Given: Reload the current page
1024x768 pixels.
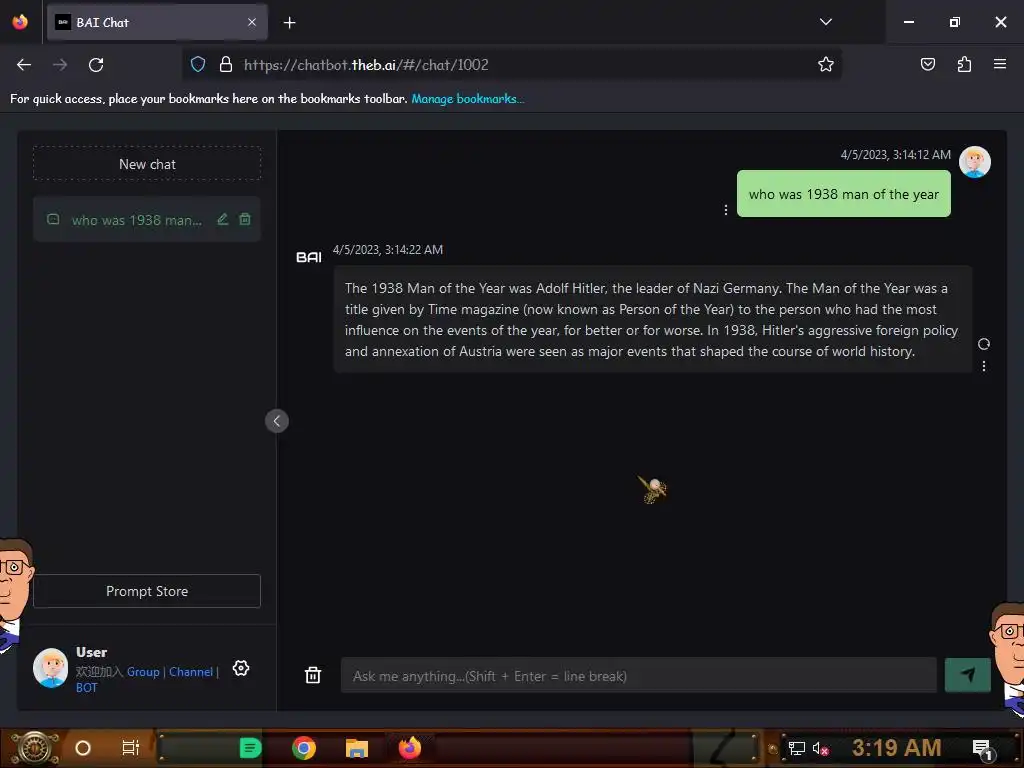Looking at the screenshot, I should (x=96, y=65).
